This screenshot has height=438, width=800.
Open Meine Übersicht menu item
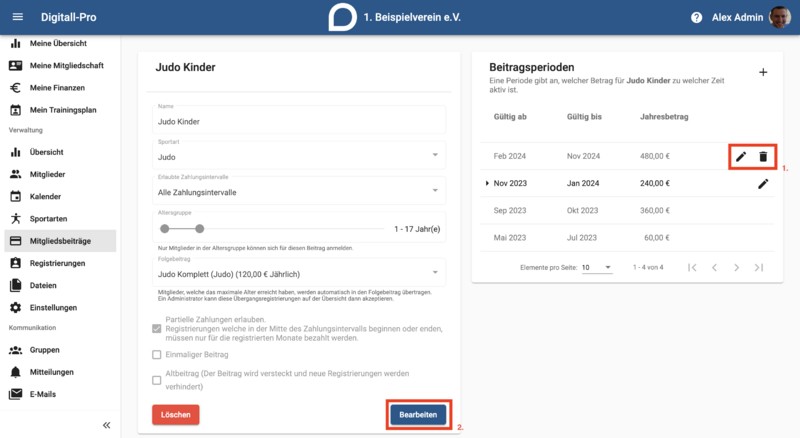coord(60,43)
